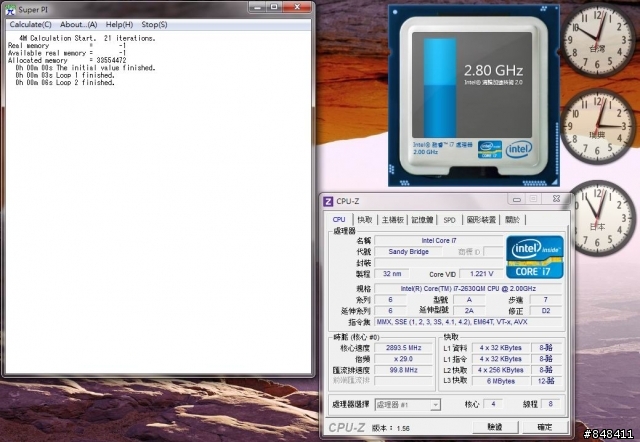Click the 'Allocated memory = 33554472' line
Screen dimensions: 640x442
[x=67, y=60]
